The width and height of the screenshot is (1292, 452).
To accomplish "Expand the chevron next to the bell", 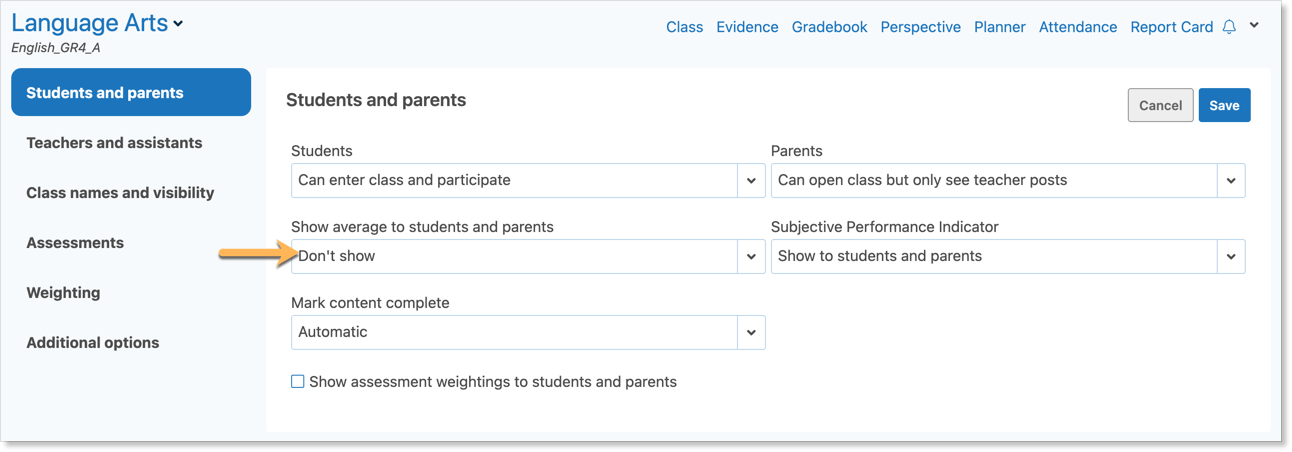I will coord(1255,26).
